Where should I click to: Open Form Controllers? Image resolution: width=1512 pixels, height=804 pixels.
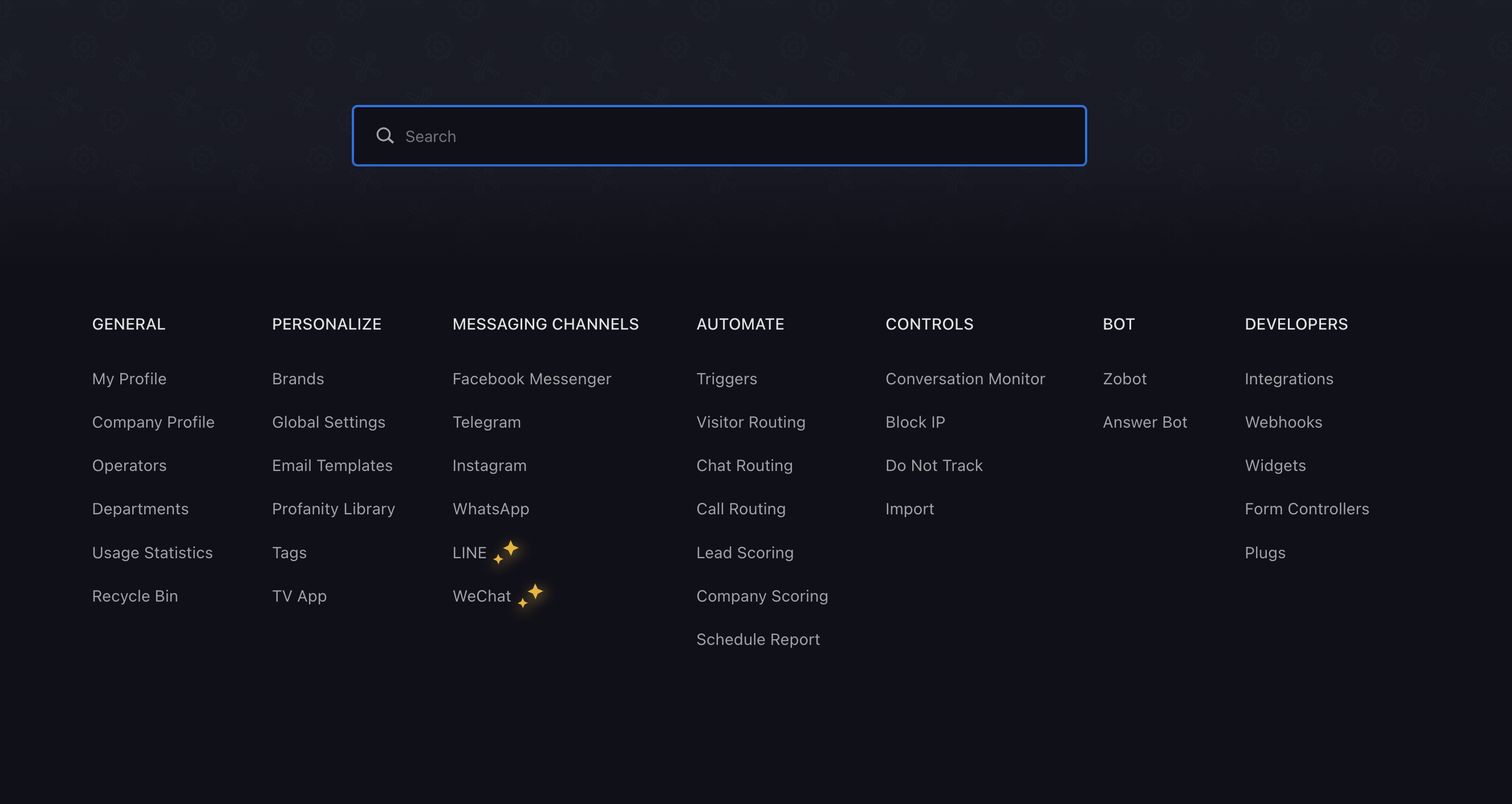(x=1306, y=509)
